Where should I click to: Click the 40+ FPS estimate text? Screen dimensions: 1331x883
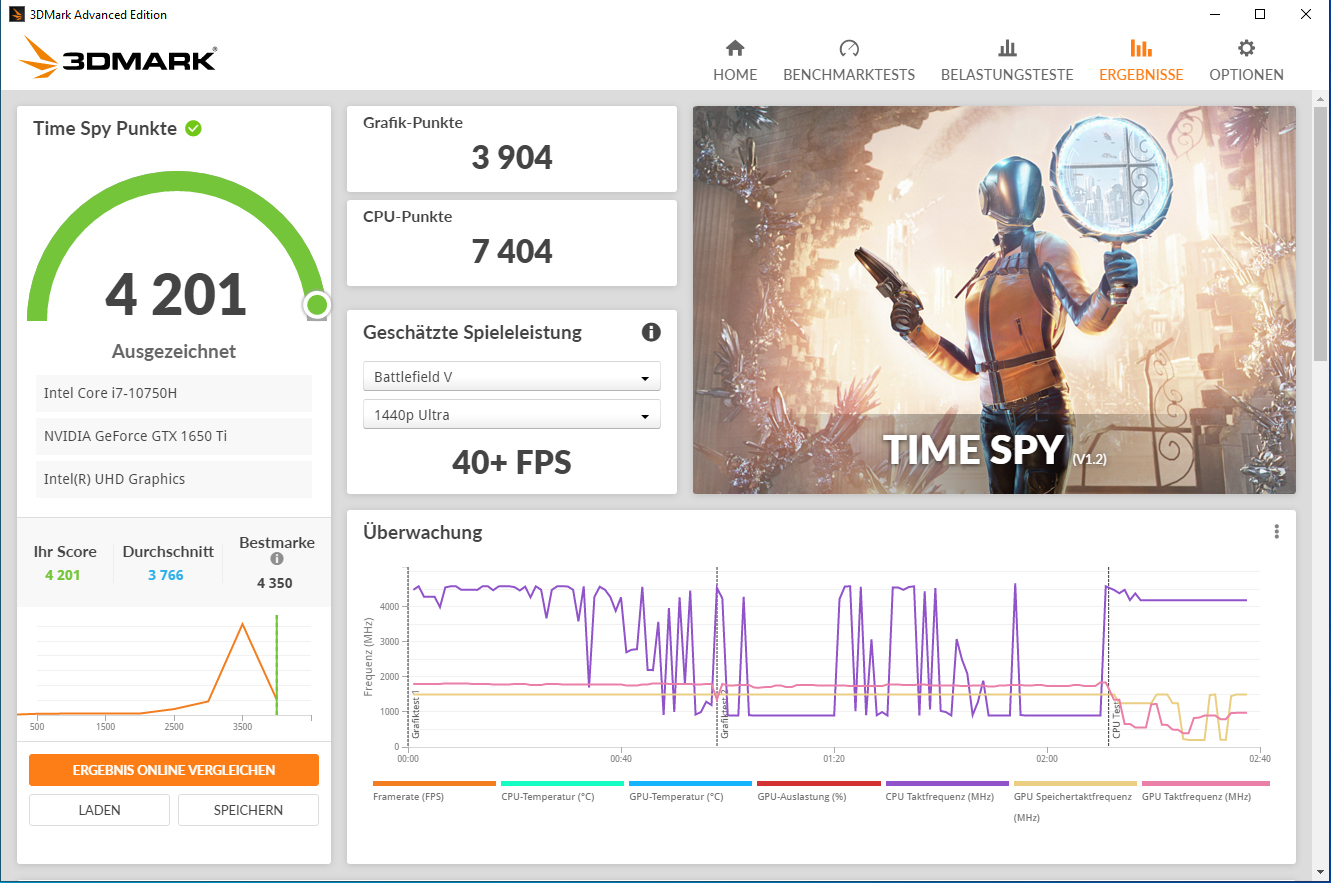(x=512, y=462)
